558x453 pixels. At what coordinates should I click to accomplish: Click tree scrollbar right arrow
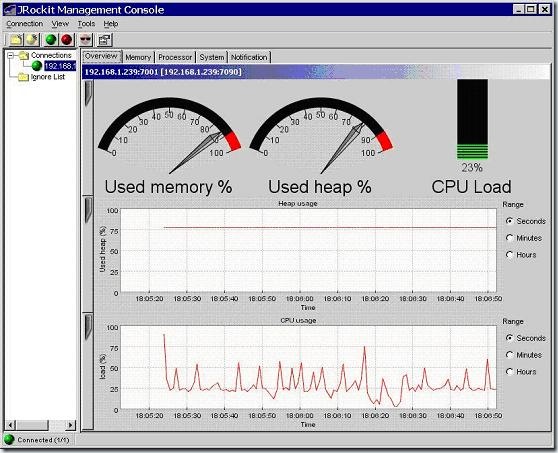70,425
